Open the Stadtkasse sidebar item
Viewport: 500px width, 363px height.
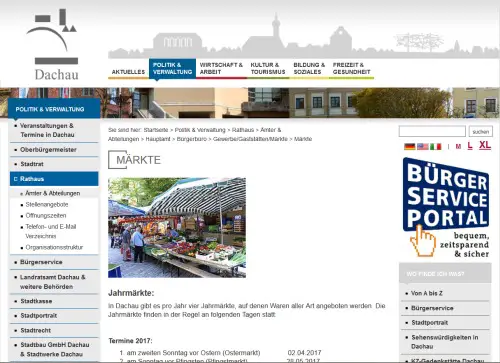(x=54, y=301)
